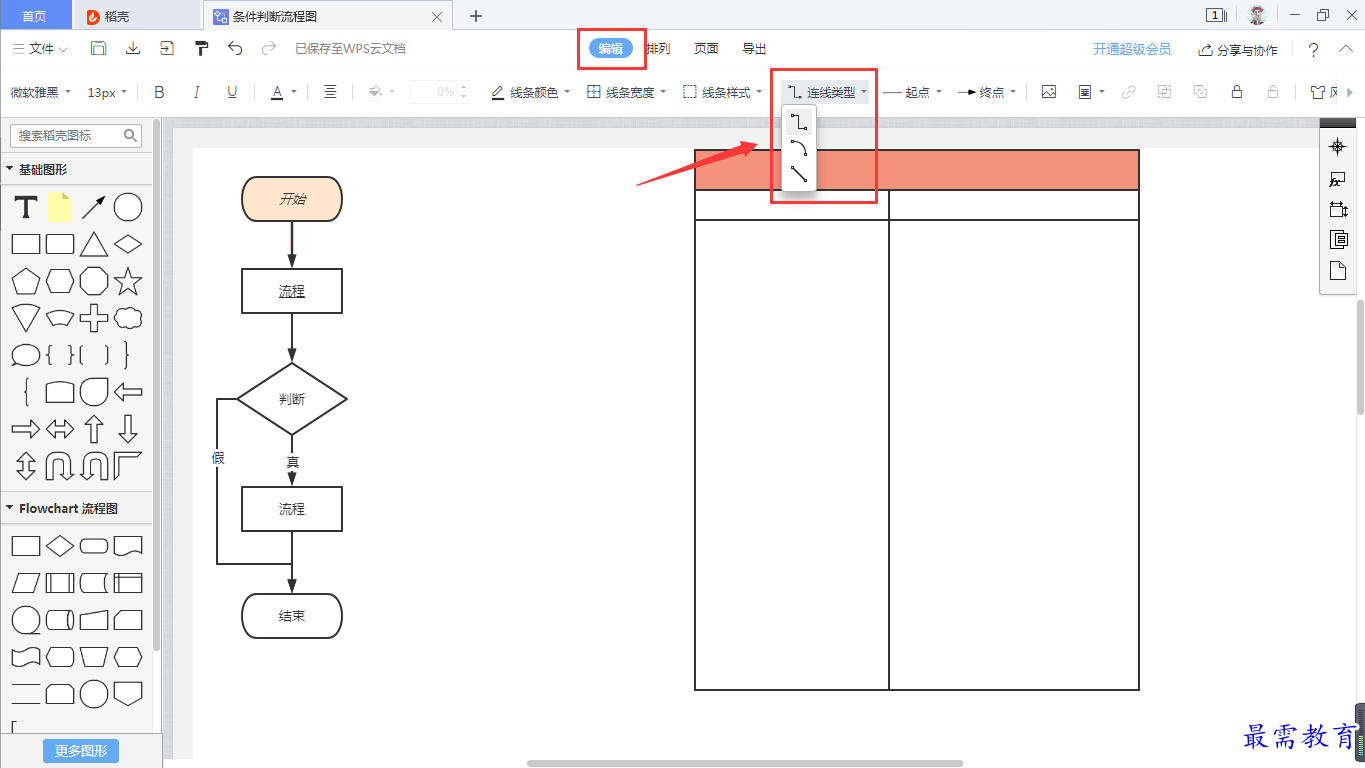The height and width of the screenshot is (768, 1365).
Task: Switch to the 排列 tab
Action: click(x=658, y=48)
